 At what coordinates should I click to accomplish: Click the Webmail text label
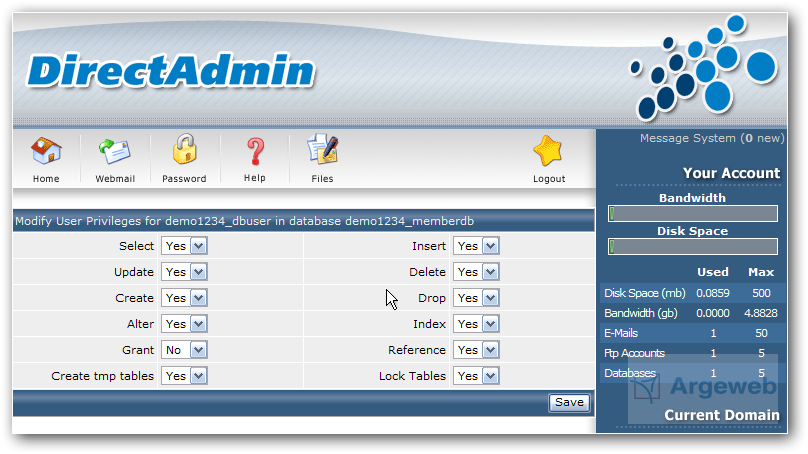[x=115, y=179]
